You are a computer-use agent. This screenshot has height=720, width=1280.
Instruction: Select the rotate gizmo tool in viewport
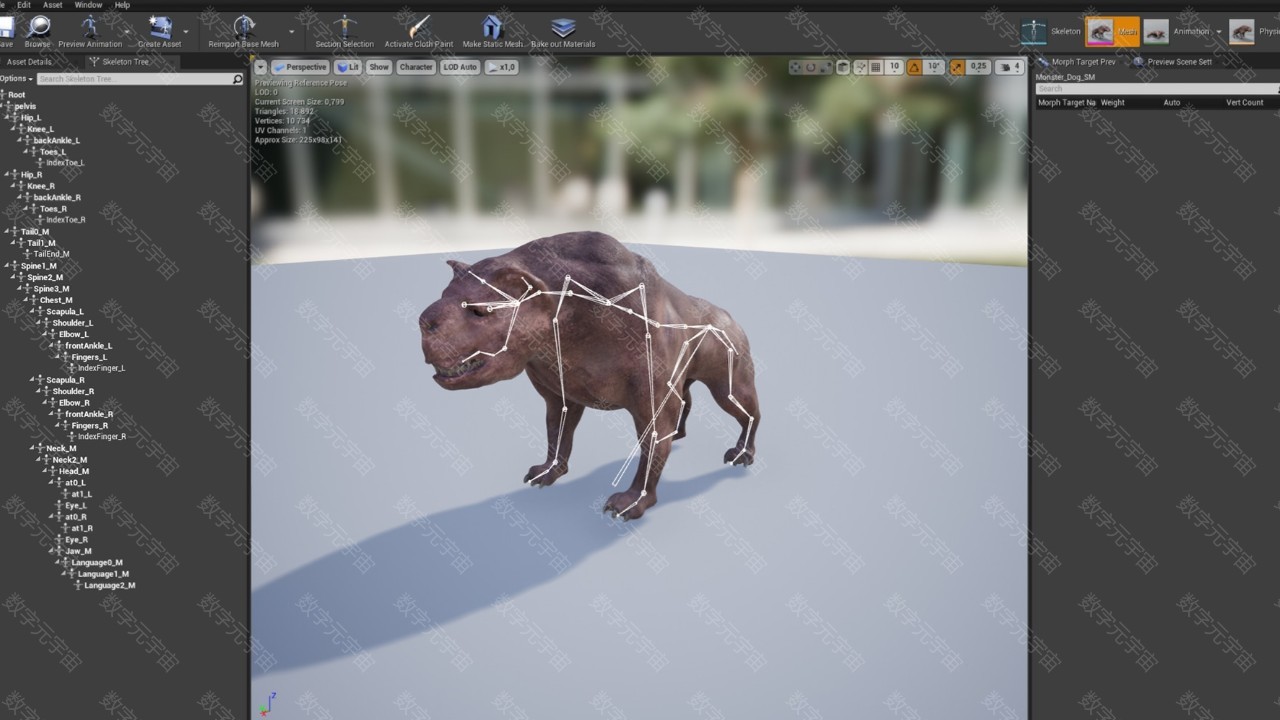(811, 67)
